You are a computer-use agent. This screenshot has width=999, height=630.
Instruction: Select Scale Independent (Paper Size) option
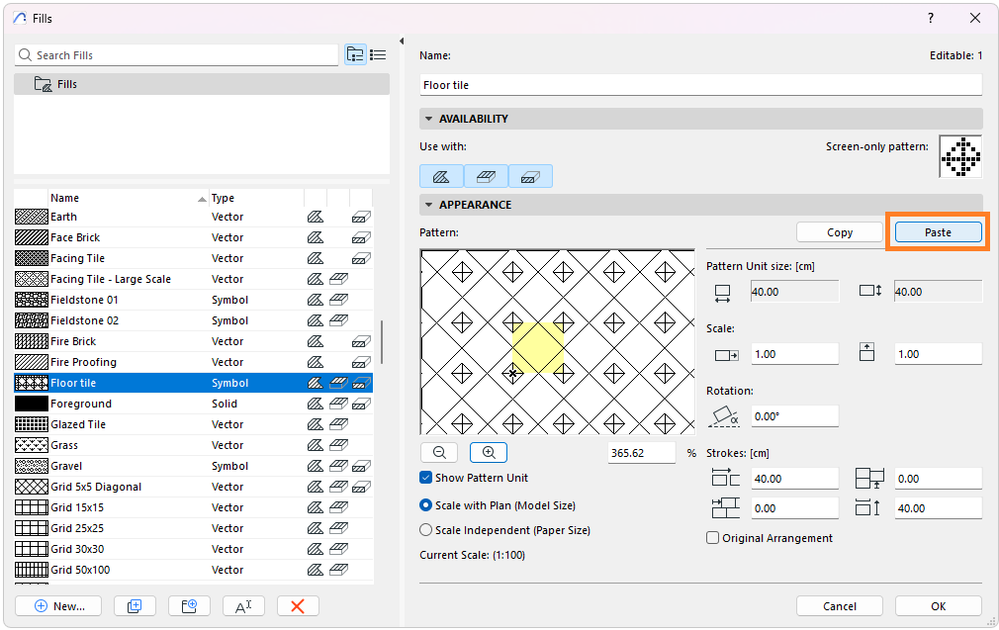427,530
